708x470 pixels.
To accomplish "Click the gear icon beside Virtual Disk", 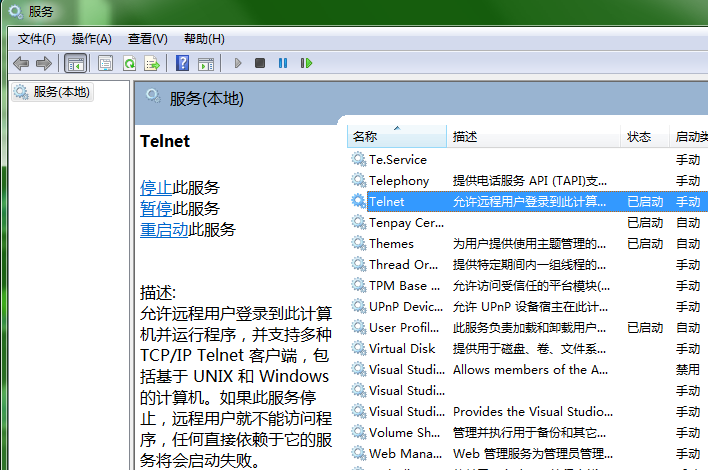I will pos(359,349).
